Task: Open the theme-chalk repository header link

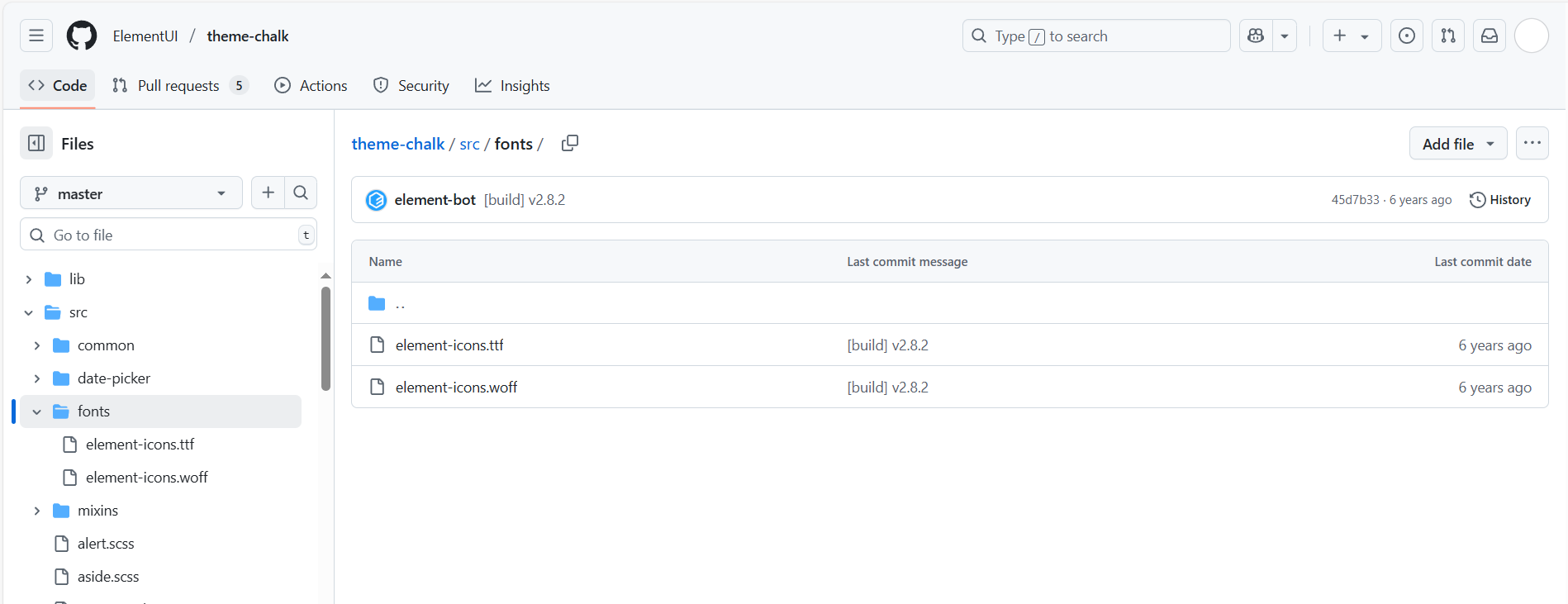Action: click(248, 36)
